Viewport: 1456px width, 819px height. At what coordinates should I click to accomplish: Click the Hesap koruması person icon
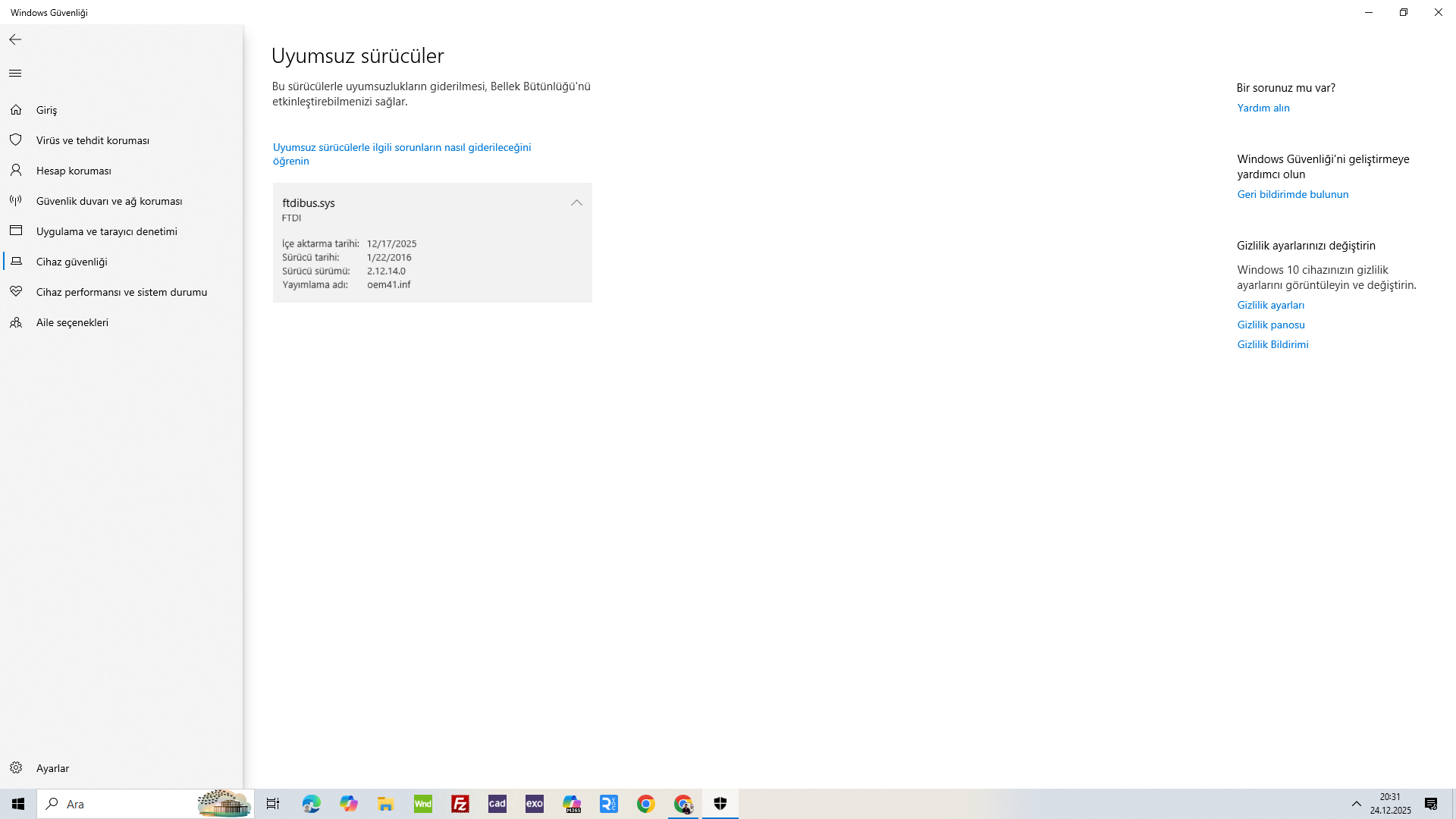(16, 171)
